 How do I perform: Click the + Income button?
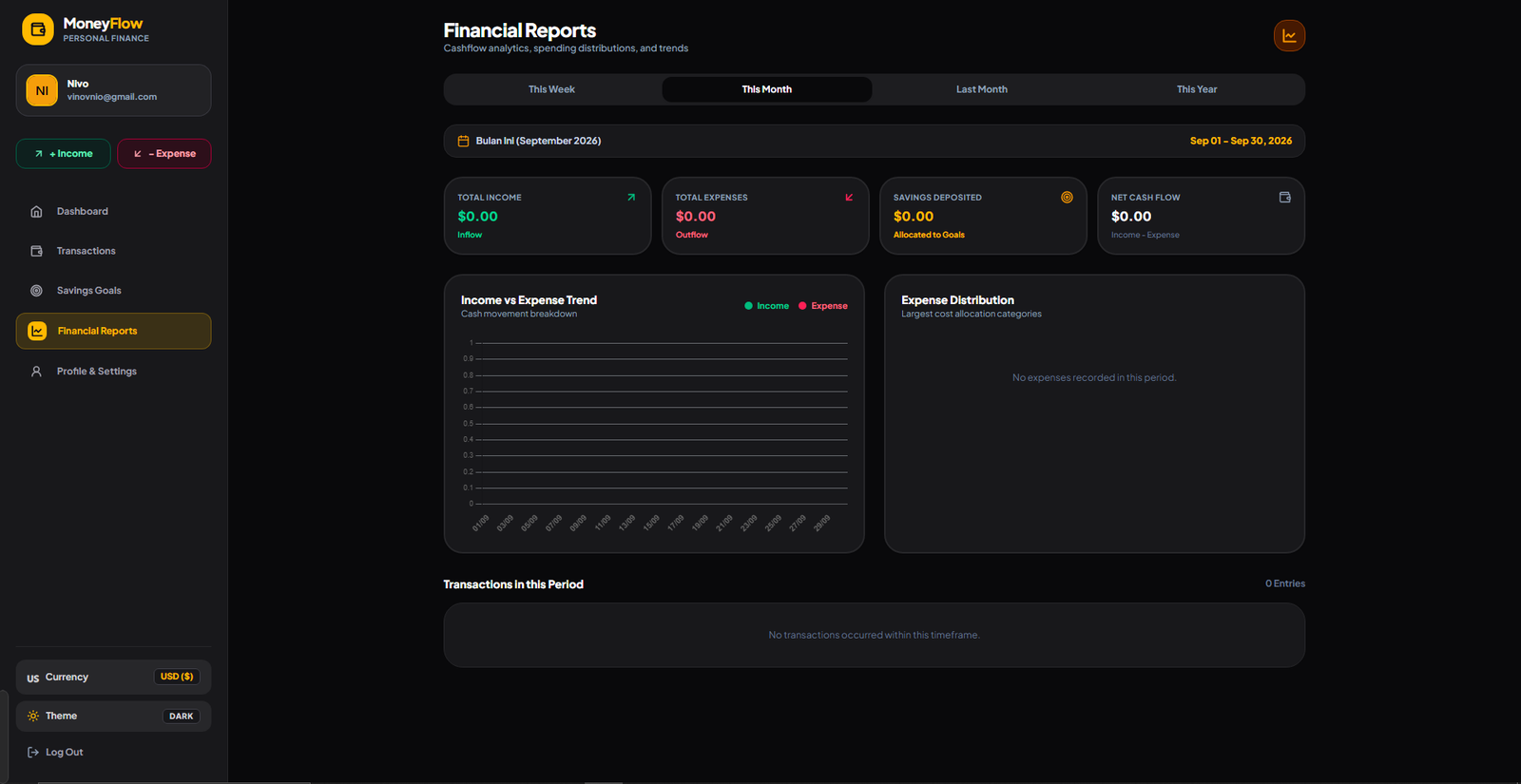coord(63,154)
